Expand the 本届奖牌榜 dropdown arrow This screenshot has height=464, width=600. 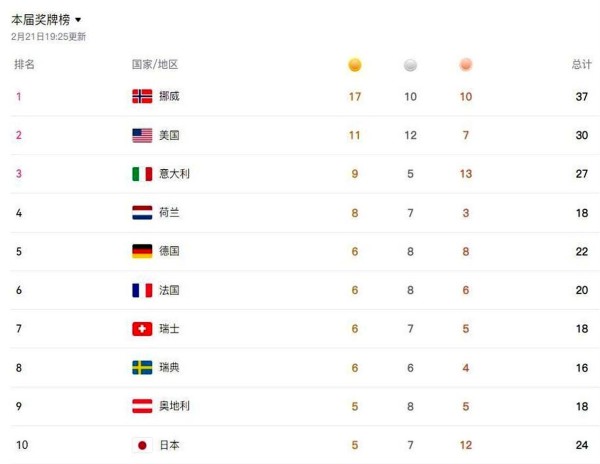point(78,20)
